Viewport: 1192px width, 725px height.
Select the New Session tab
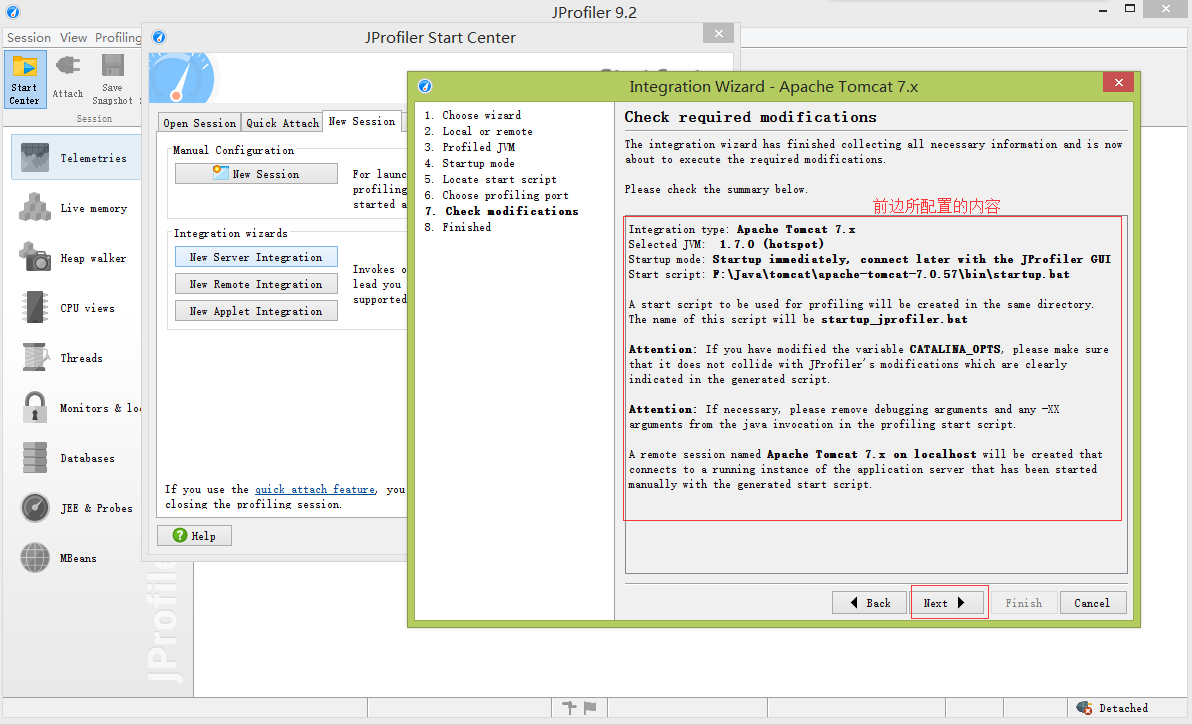(x=362, y=121)
